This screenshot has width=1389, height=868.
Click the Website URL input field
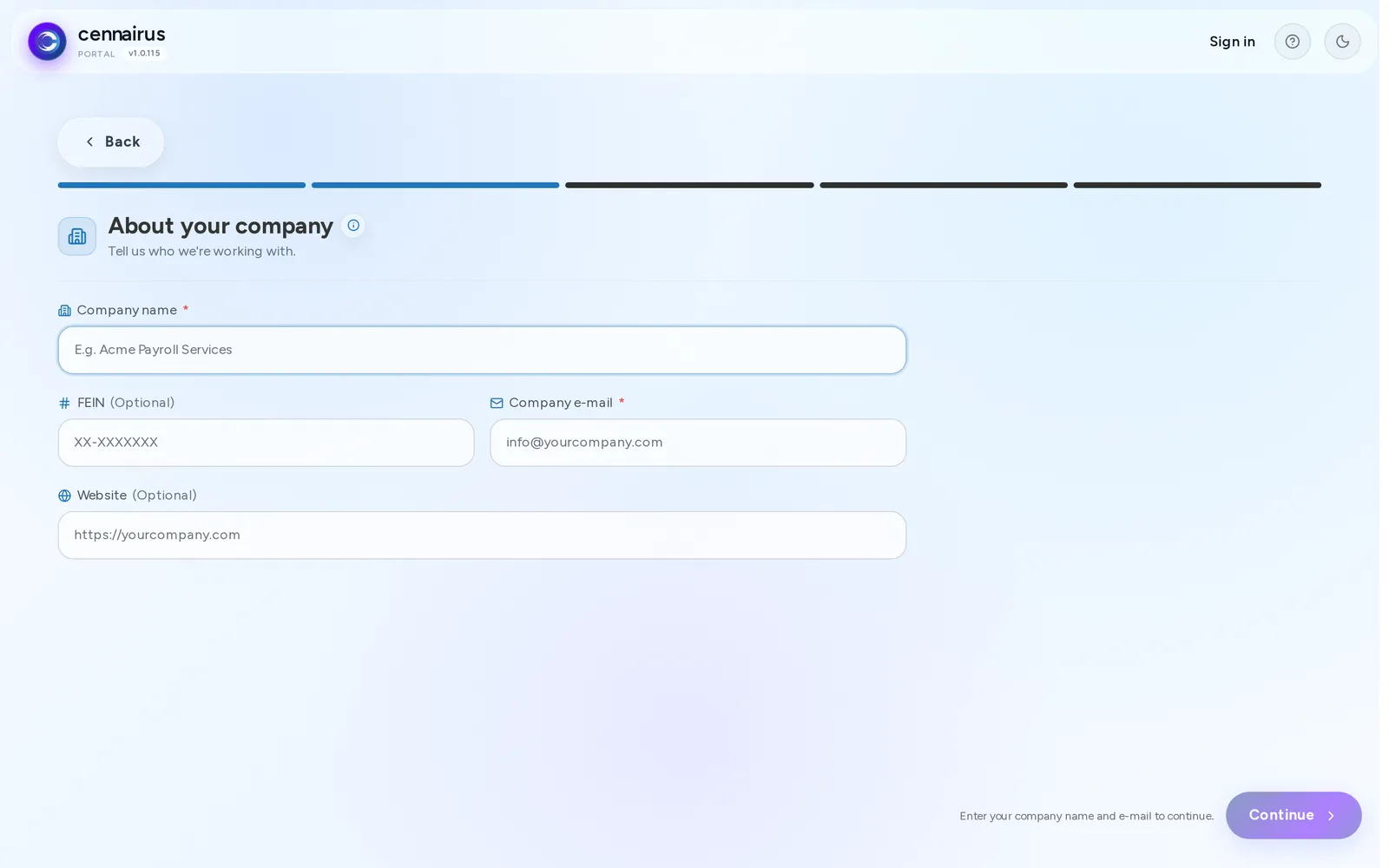pyautogui.click(x=482, y=535)
